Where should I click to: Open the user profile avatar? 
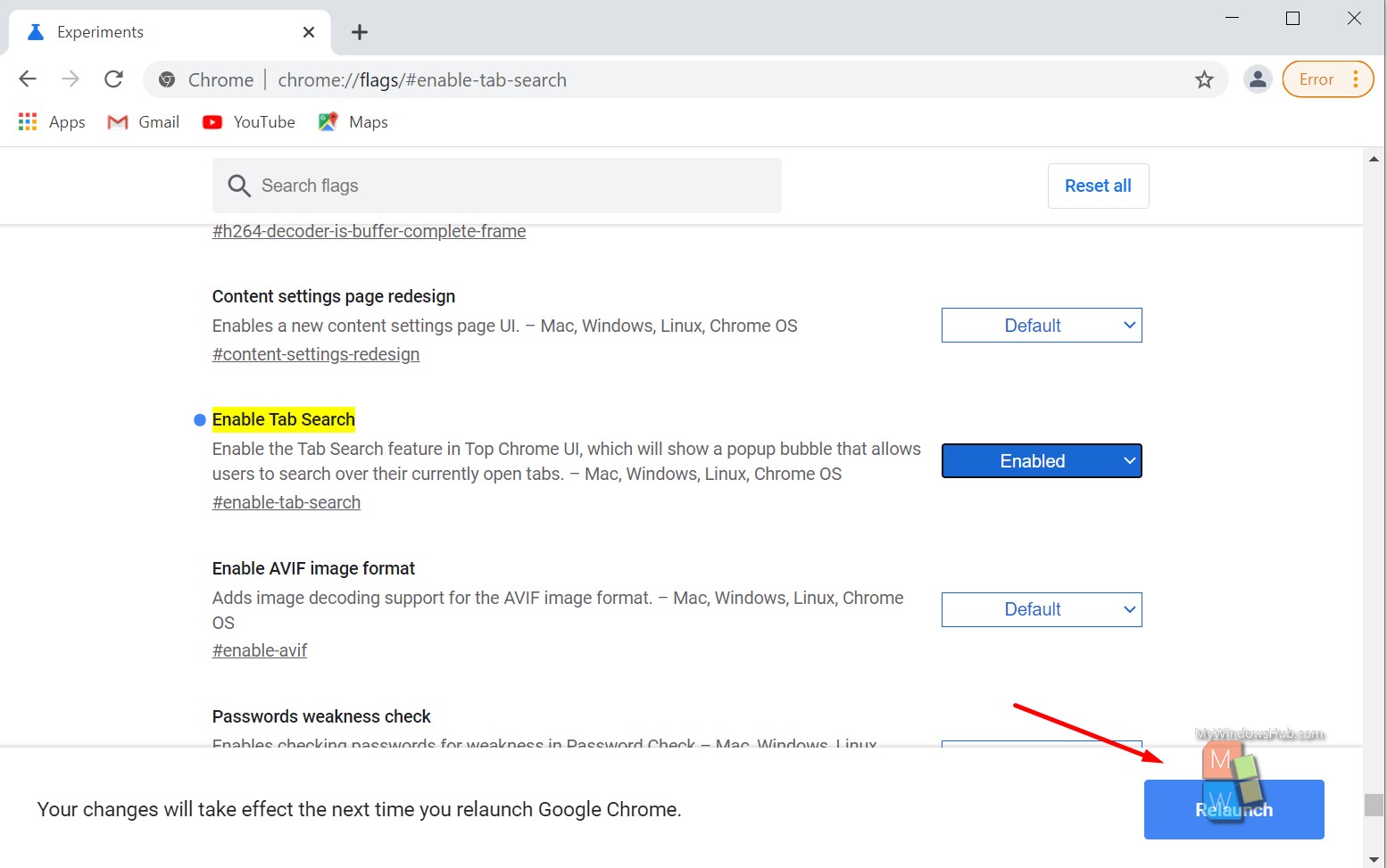[x=1258, y=79]
